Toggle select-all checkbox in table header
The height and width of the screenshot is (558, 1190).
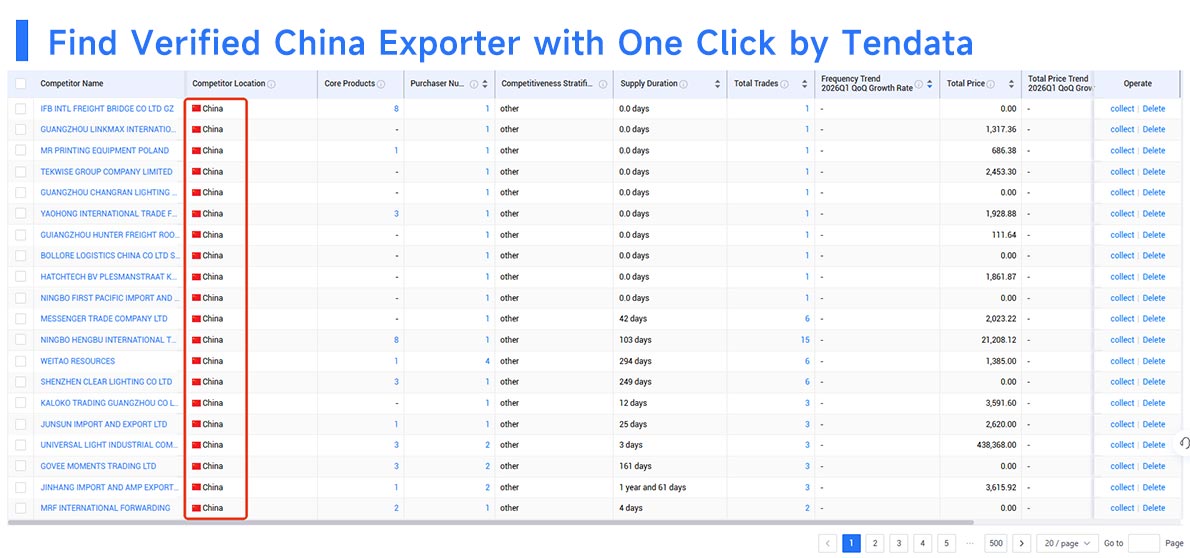(20, 84)
